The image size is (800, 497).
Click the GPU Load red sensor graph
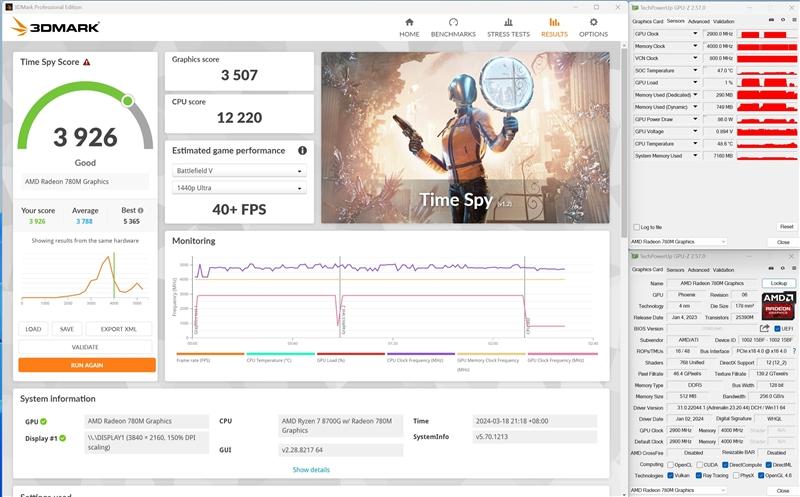[x=764, y=82]
